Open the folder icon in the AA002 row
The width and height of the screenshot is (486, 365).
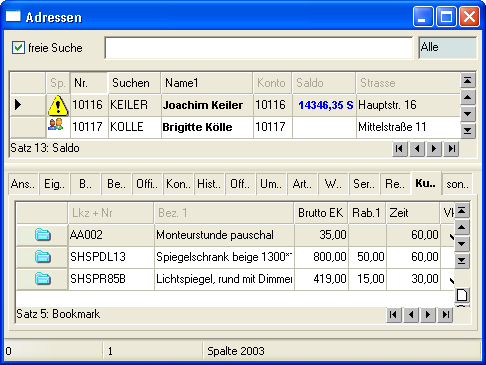[x=43, y=235]
